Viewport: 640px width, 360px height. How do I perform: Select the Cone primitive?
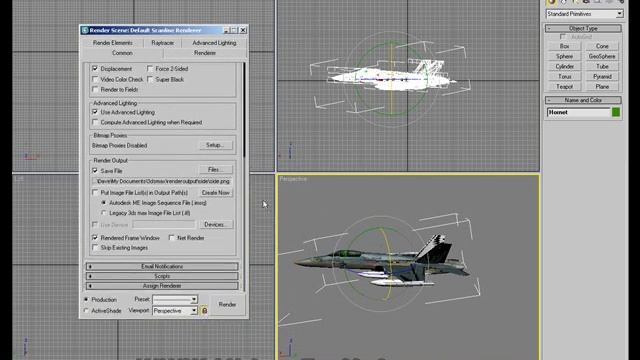click(x=602, y=46)
